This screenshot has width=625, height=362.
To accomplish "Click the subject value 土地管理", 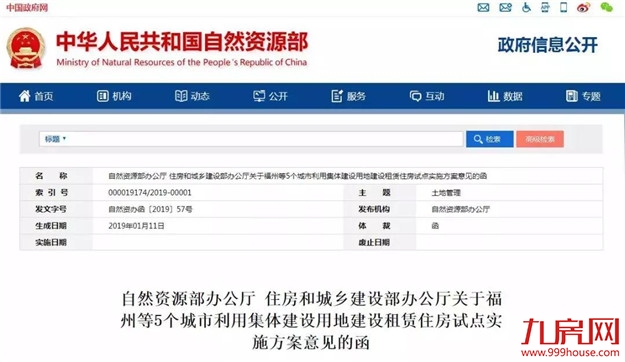I will [x=446, y=193].
